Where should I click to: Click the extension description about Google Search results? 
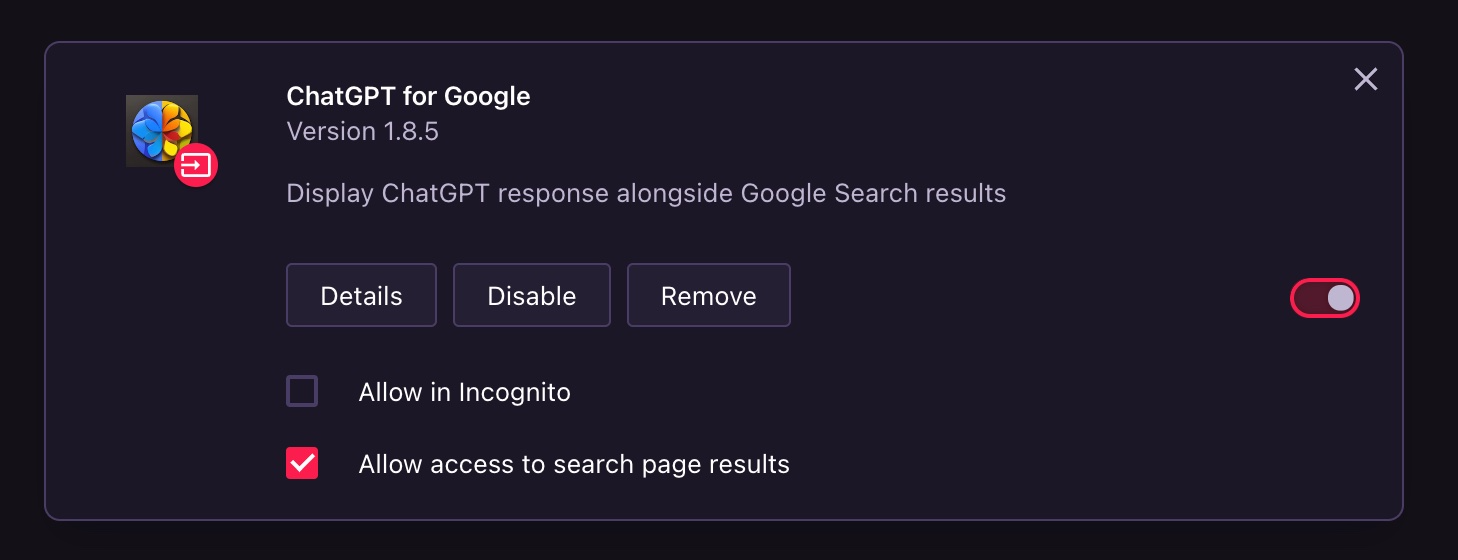tap(646, 193)
